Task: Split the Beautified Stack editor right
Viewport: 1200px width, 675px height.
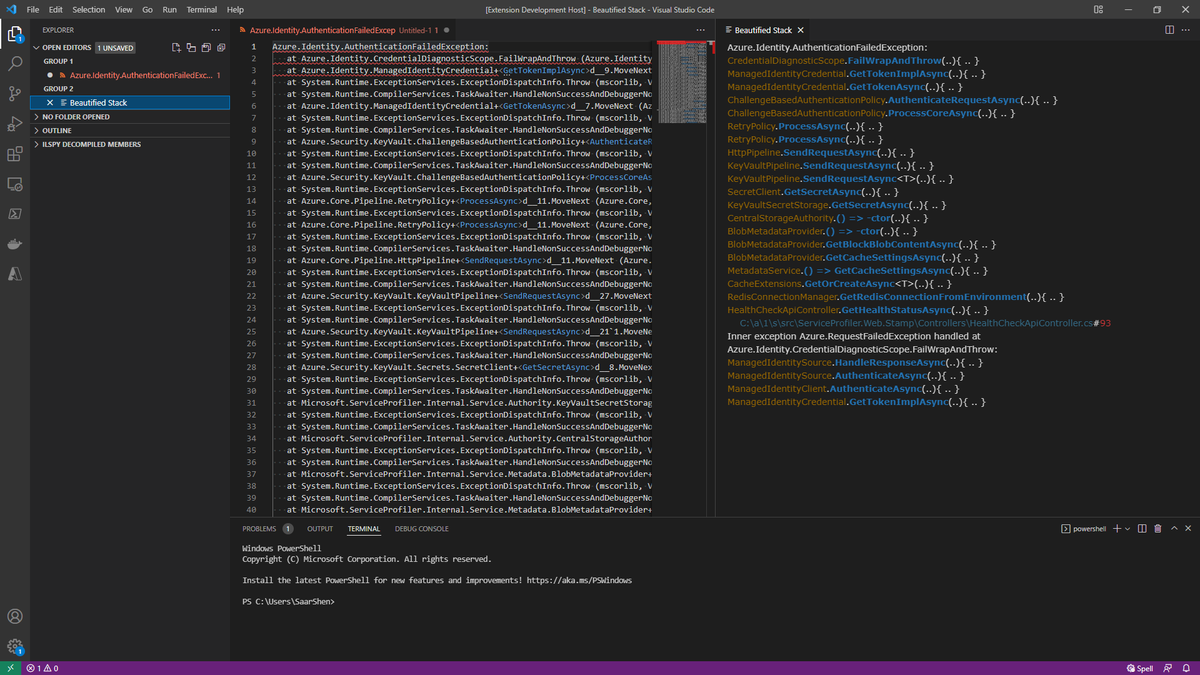Action: pos(1170,30)
